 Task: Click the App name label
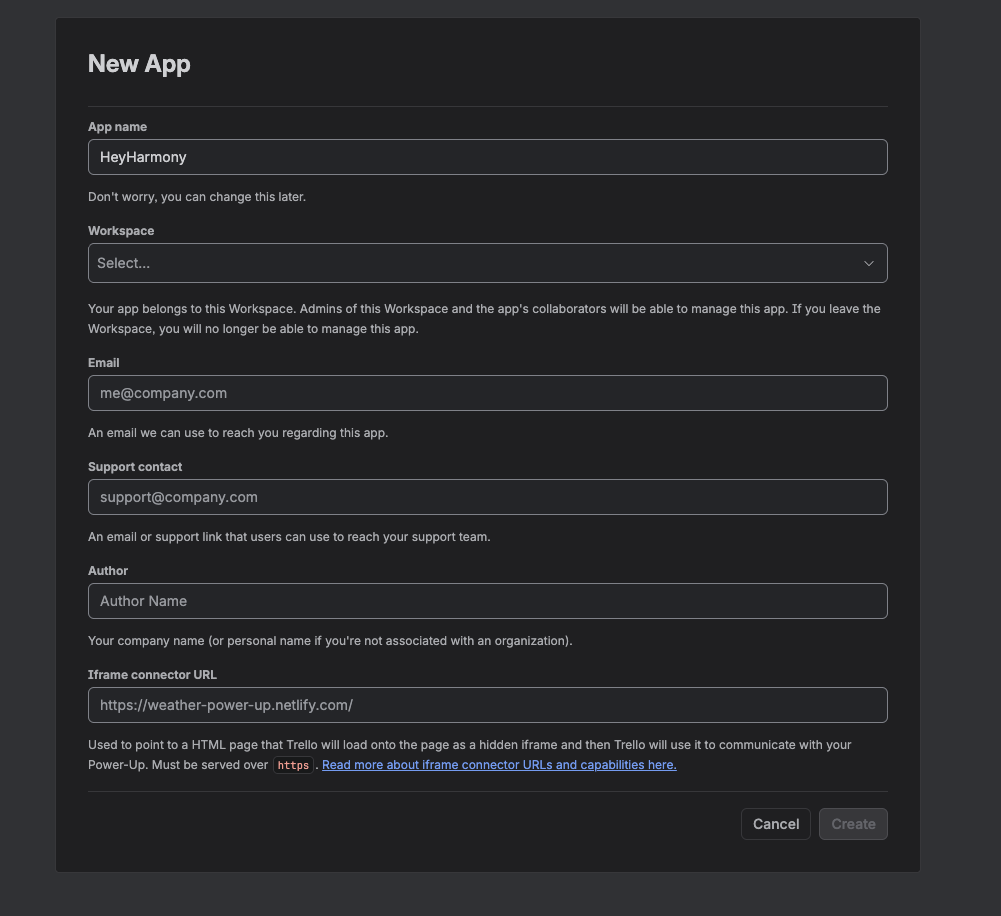pos(117,127)
